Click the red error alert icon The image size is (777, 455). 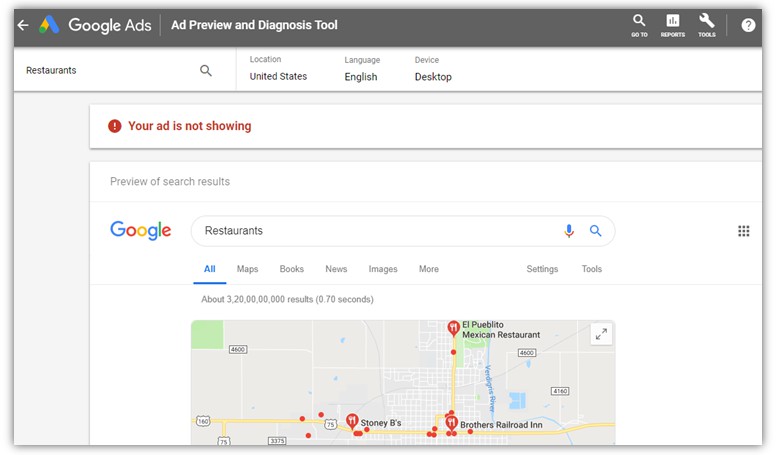point(114,126)
